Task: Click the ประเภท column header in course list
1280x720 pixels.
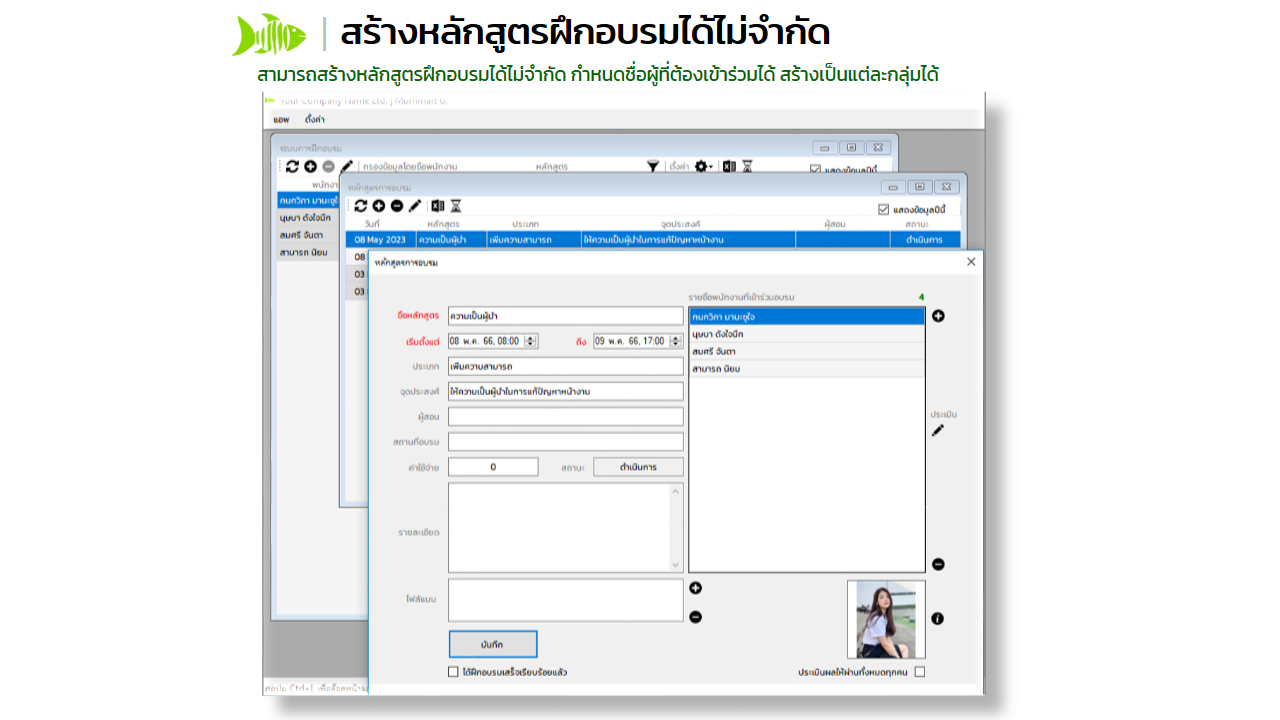Action: (526, 224)
